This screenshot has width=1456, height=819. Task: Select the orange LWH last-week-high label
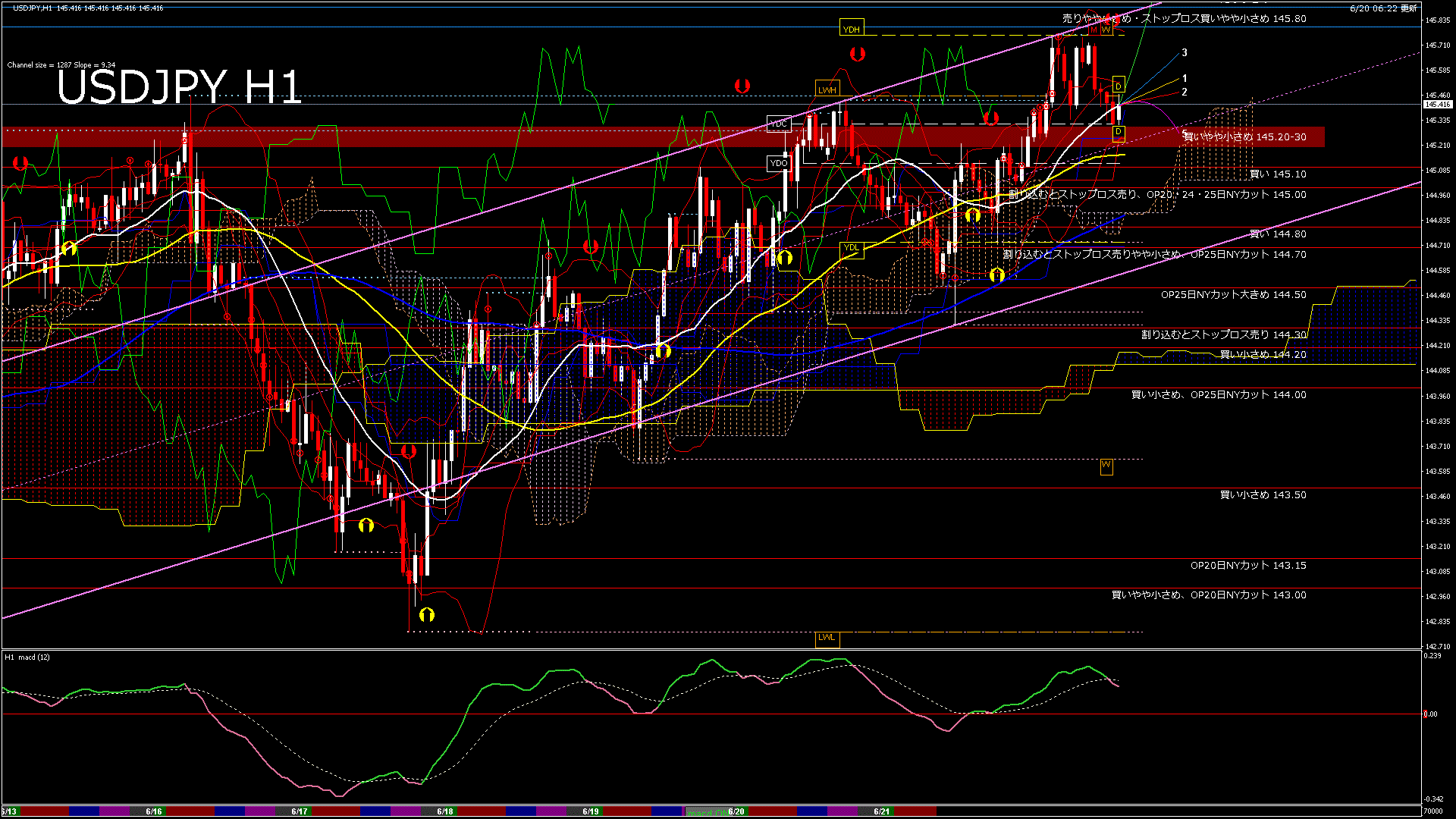[x=827, y=89]
